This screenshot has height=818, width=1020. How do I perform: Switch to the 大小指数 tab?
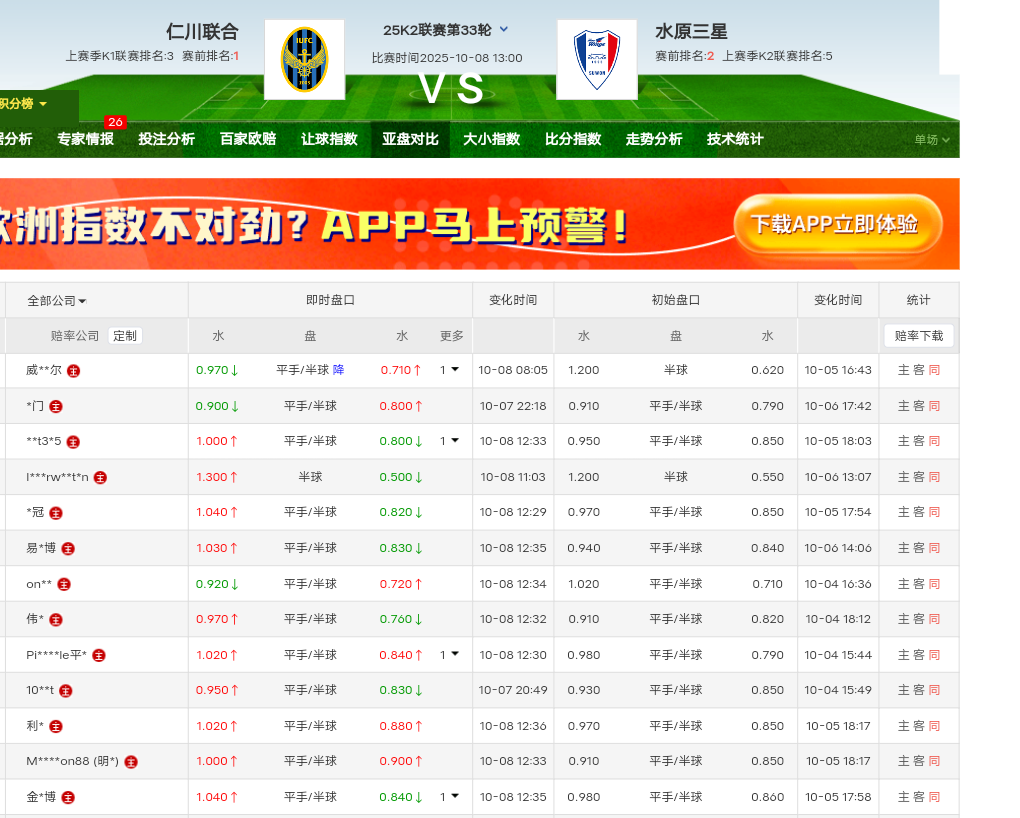[491, 139]
